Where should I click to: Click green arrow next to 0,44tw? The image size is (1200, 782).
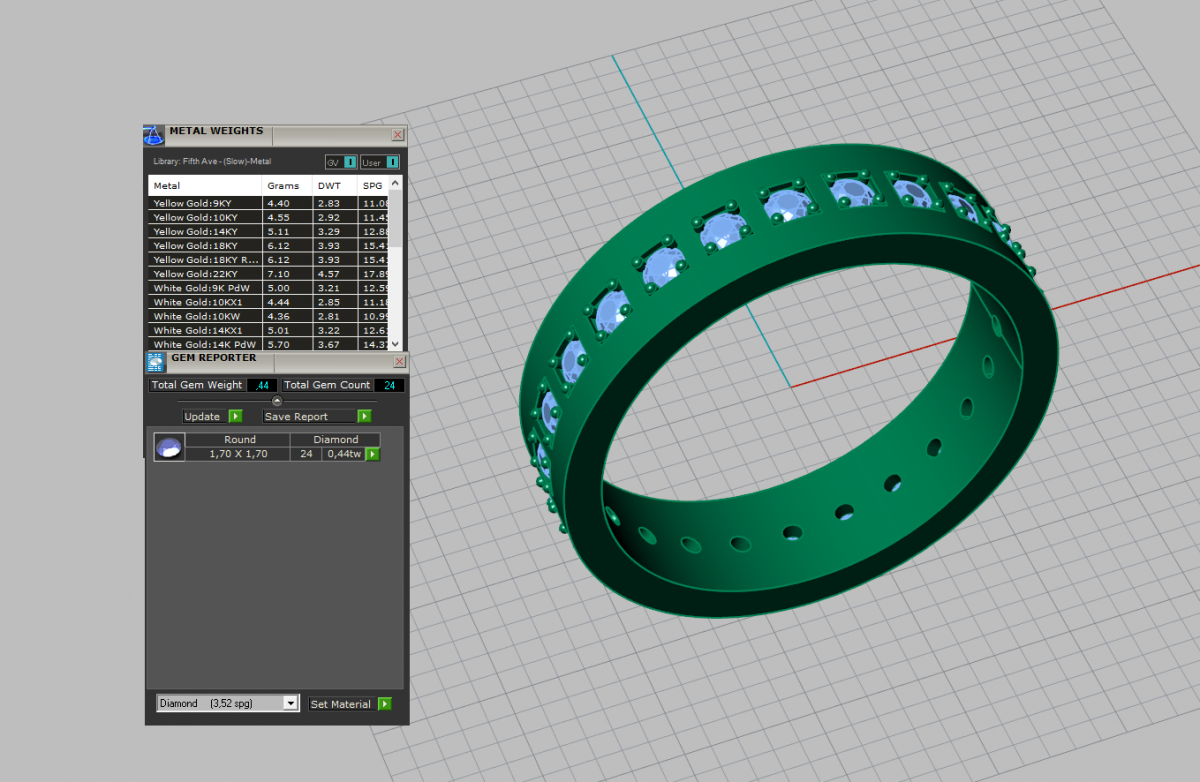[373, 454]
